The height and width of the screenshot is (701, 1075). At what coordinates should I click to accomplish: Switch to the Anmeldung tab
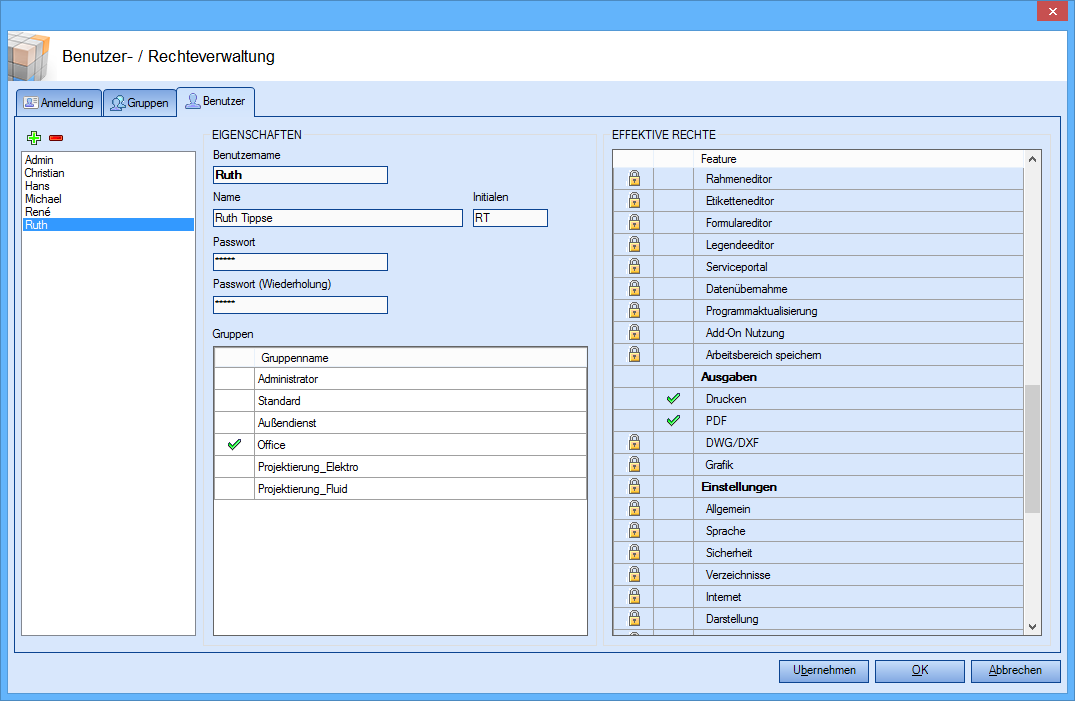(59, 103)
